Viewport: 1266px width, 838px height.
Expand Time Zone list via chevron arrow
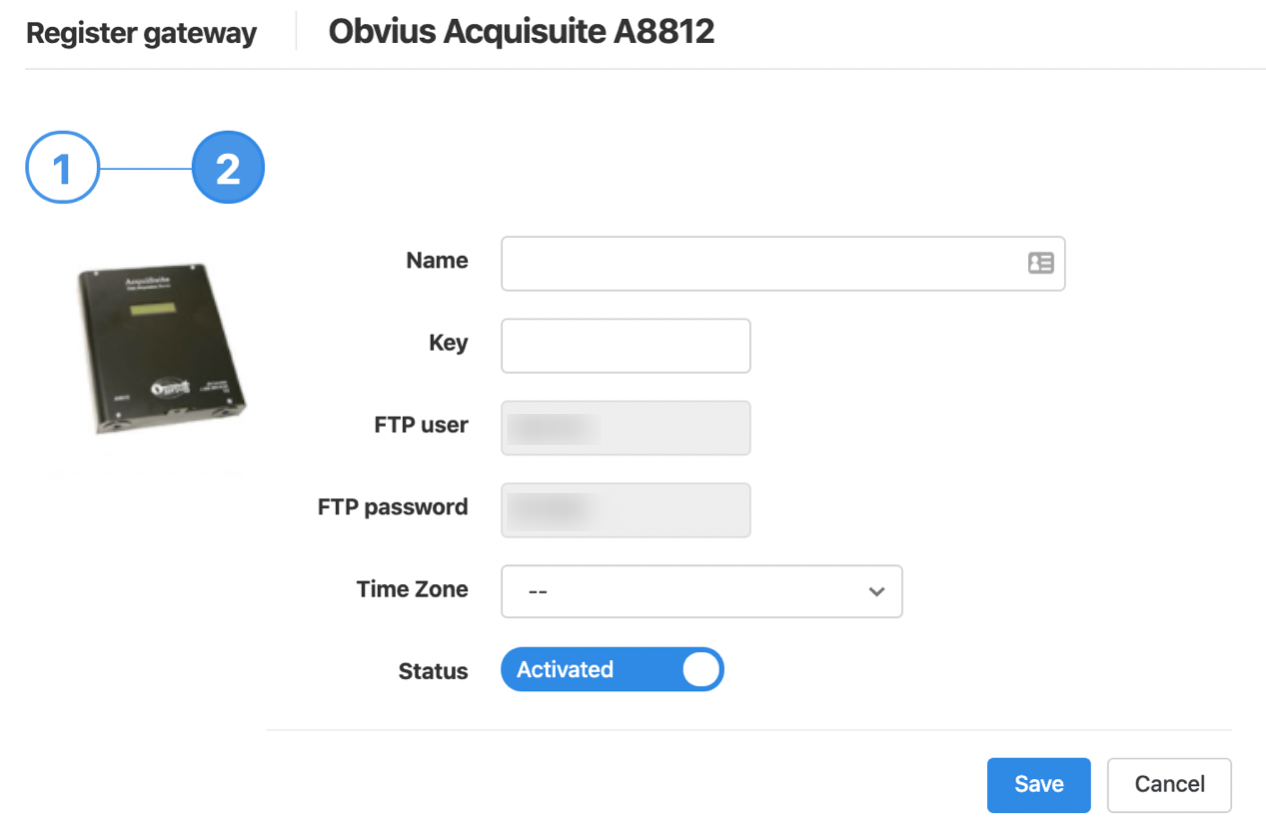click(x=877, y=592)
